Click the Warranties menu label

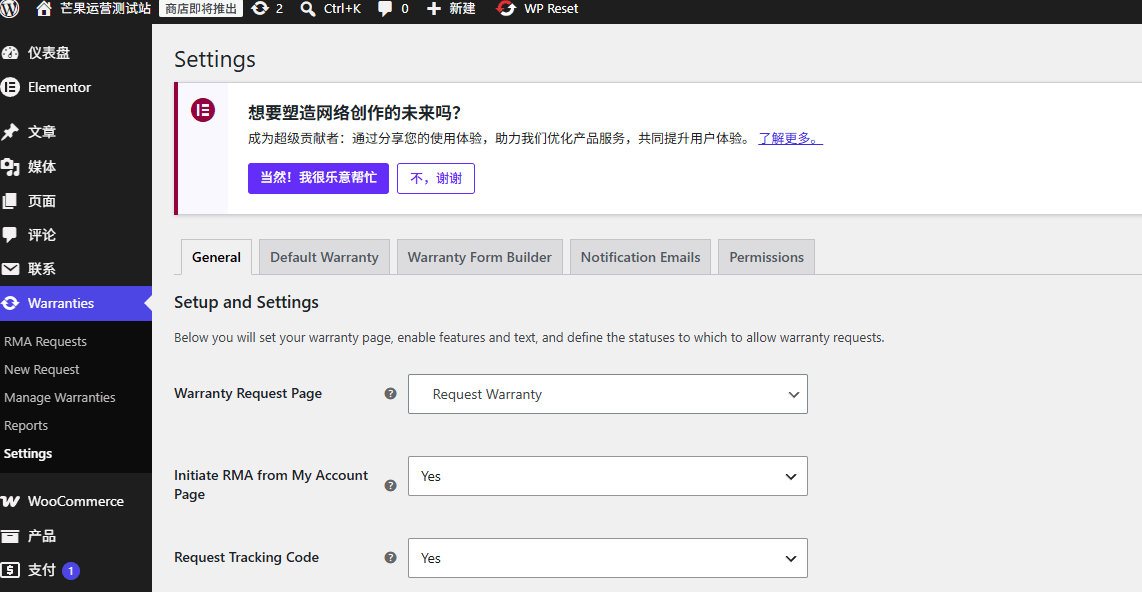pos(60,303)
